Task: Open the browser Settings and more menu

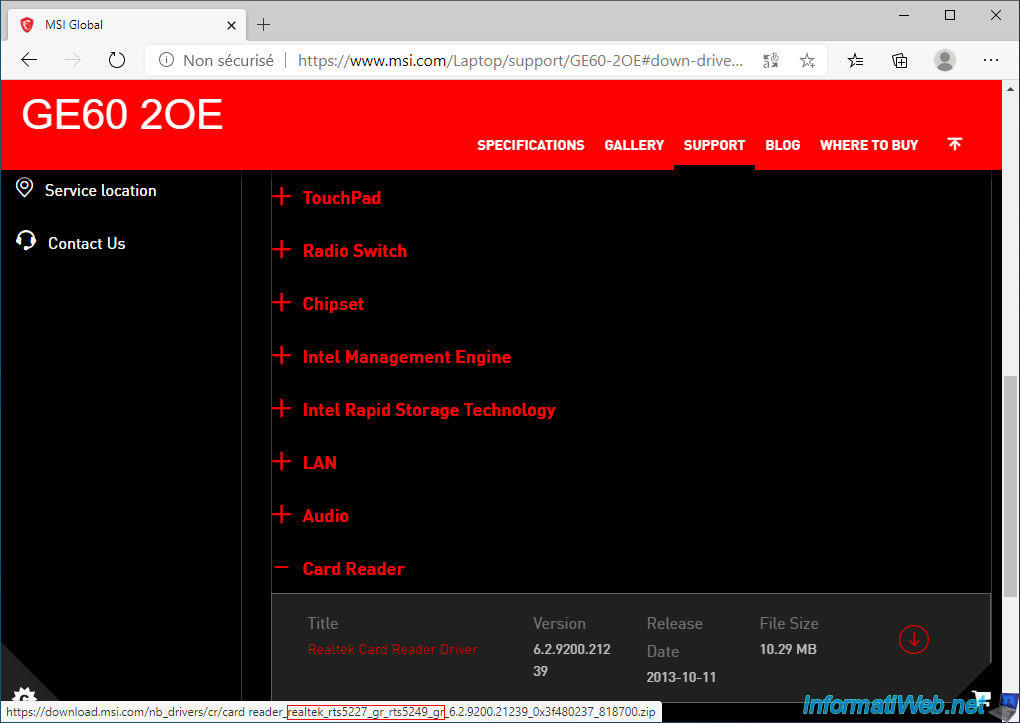Action: click(x=991, y=61)
